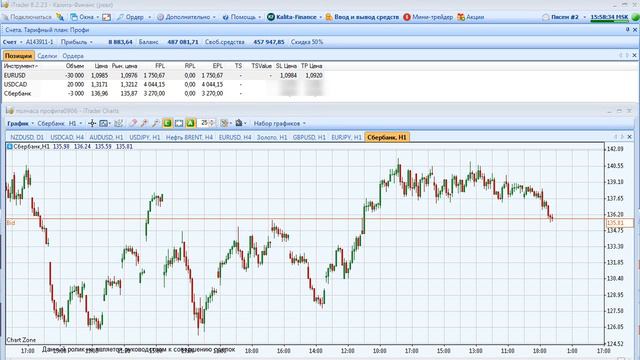Select the active Сбербанк, H1 tab
The height and width of the screenshot is (360, 640).
click(387, 138)
